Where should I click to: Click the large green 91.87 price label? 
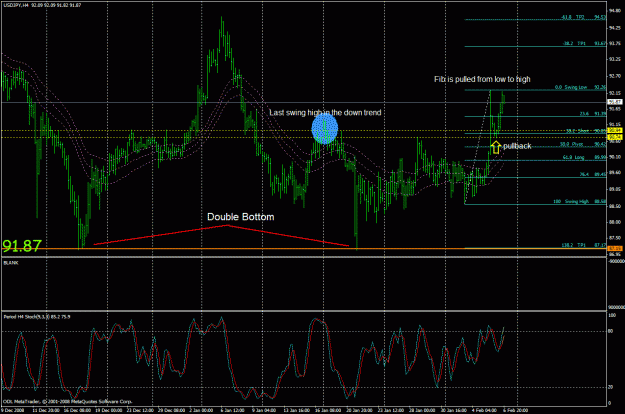pos(22,246)
